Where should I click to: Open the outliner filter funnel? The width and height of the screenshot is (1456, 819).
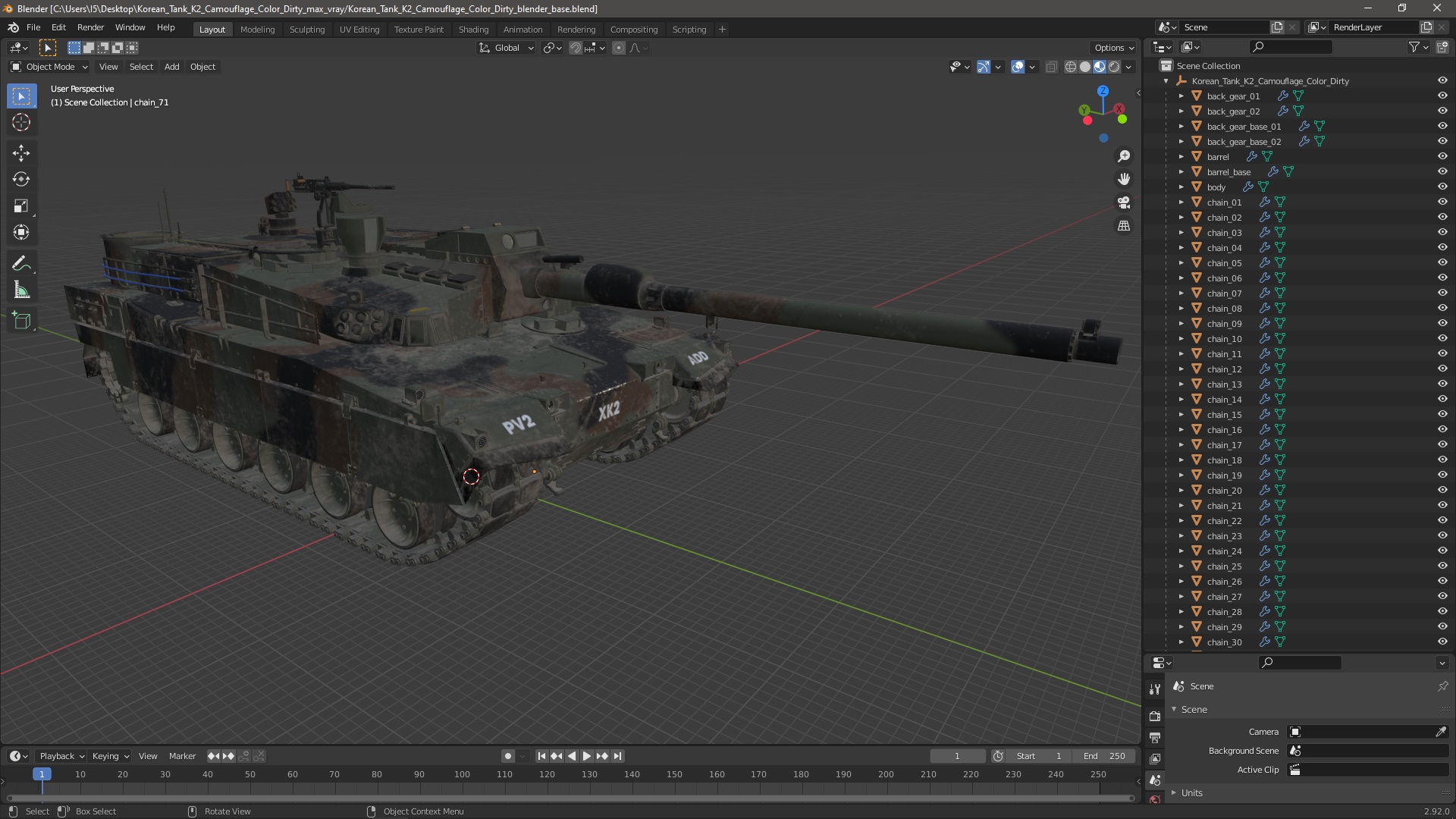coord(1414,47)
